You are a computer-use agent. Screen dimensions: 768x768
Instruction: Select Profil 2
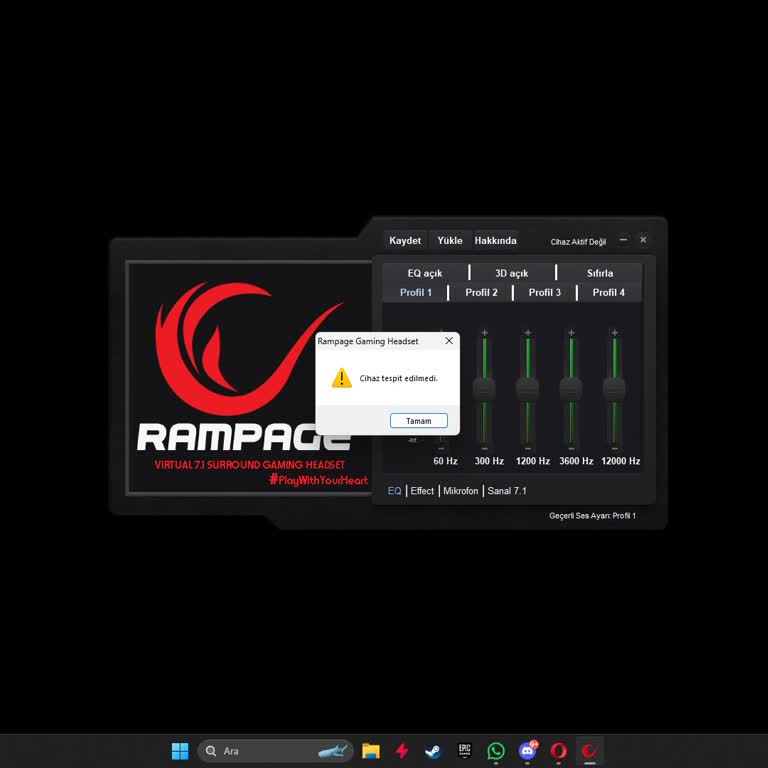(481, 292)
